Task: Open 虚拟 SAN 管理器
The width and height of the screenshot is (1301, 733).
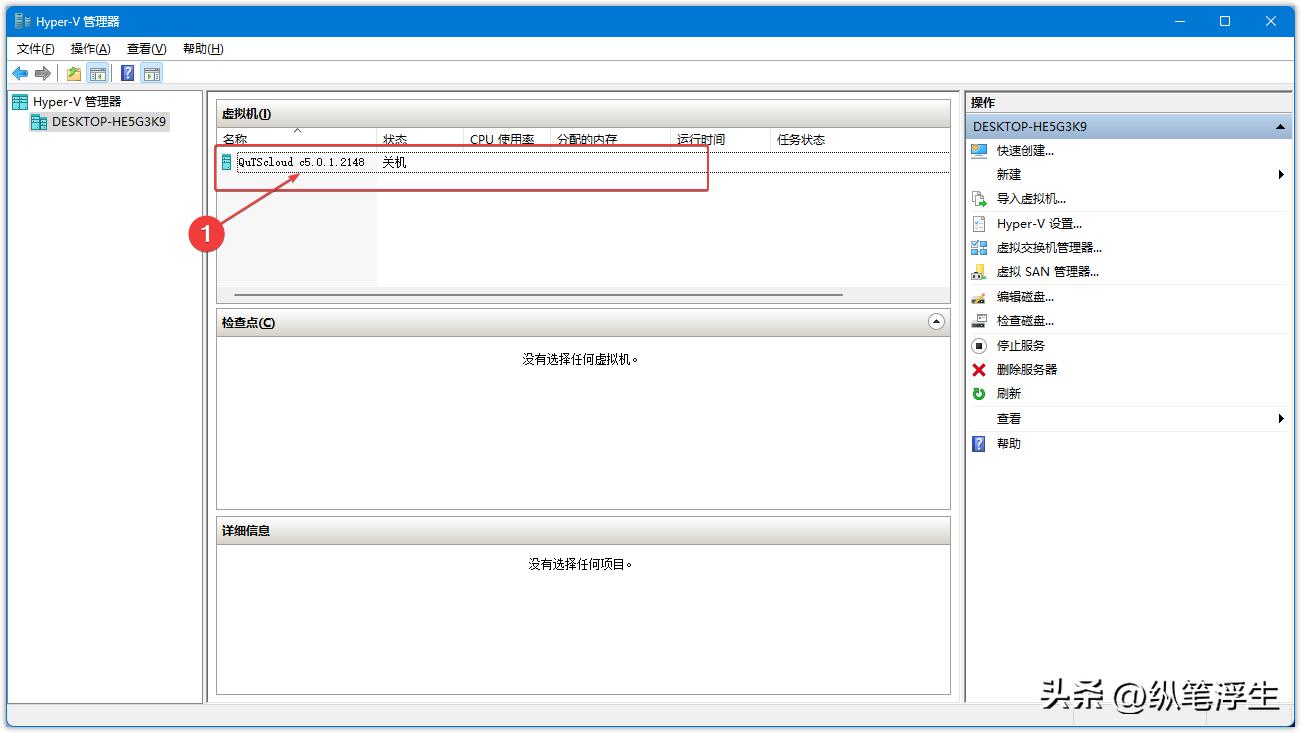Action: coord(1047,272)
